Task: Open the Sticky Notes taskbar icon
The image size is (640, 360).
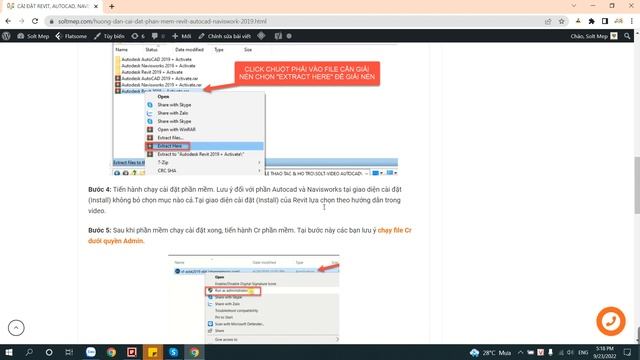Action: click(x=153, y=352)
